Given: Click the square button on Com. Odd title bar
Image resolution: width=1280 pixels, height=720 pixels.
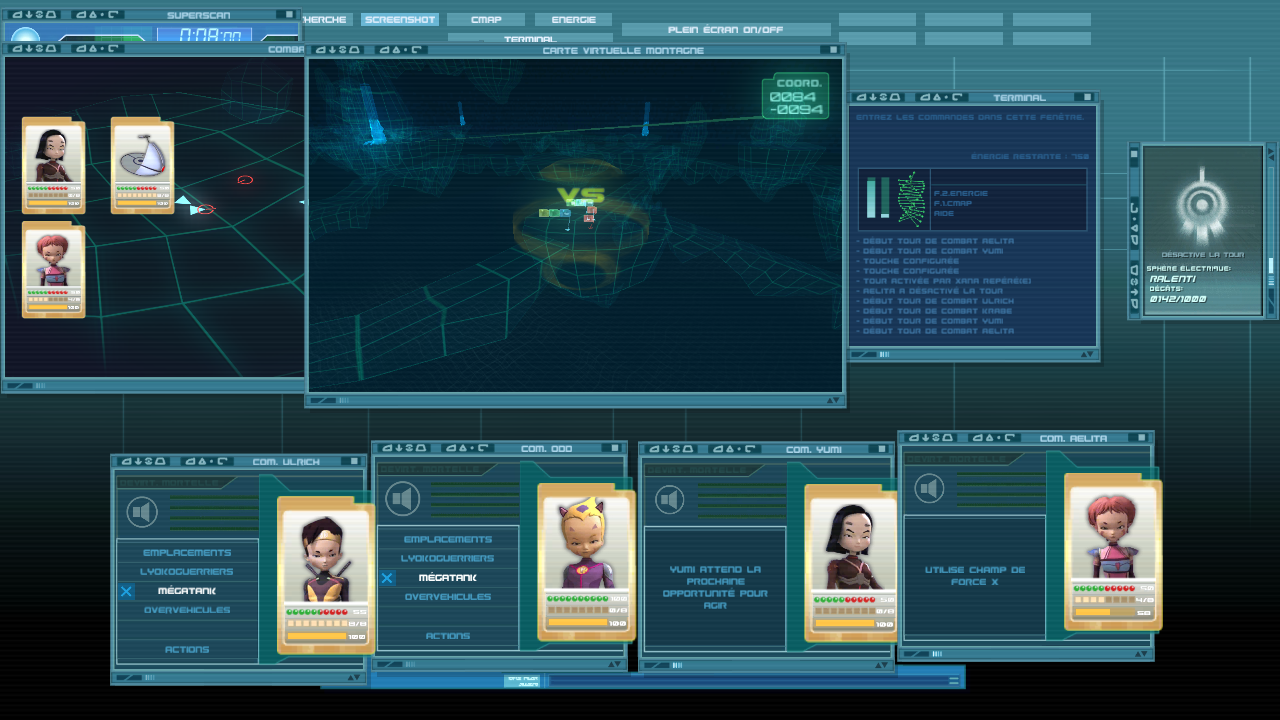Looking at the screenshot, I should [x=614, y=448].
